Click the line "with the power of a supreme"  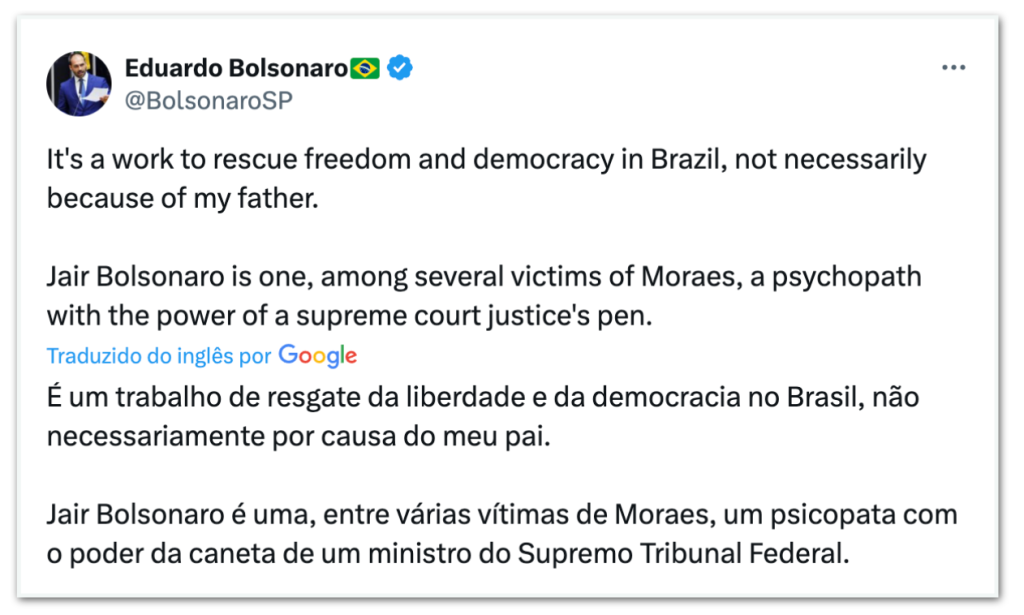(x=349, y=315)
